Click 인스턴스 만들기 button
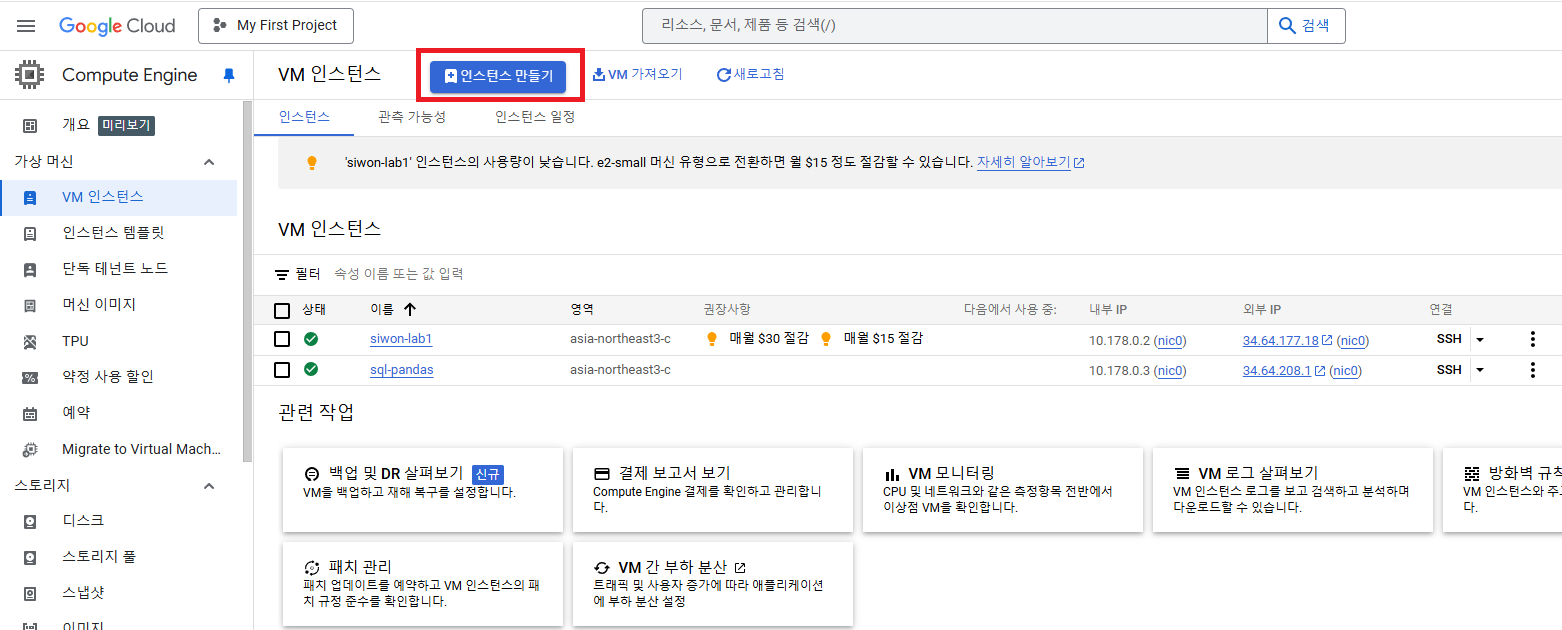Screen dimensions: 1562x630 point(498,75)
